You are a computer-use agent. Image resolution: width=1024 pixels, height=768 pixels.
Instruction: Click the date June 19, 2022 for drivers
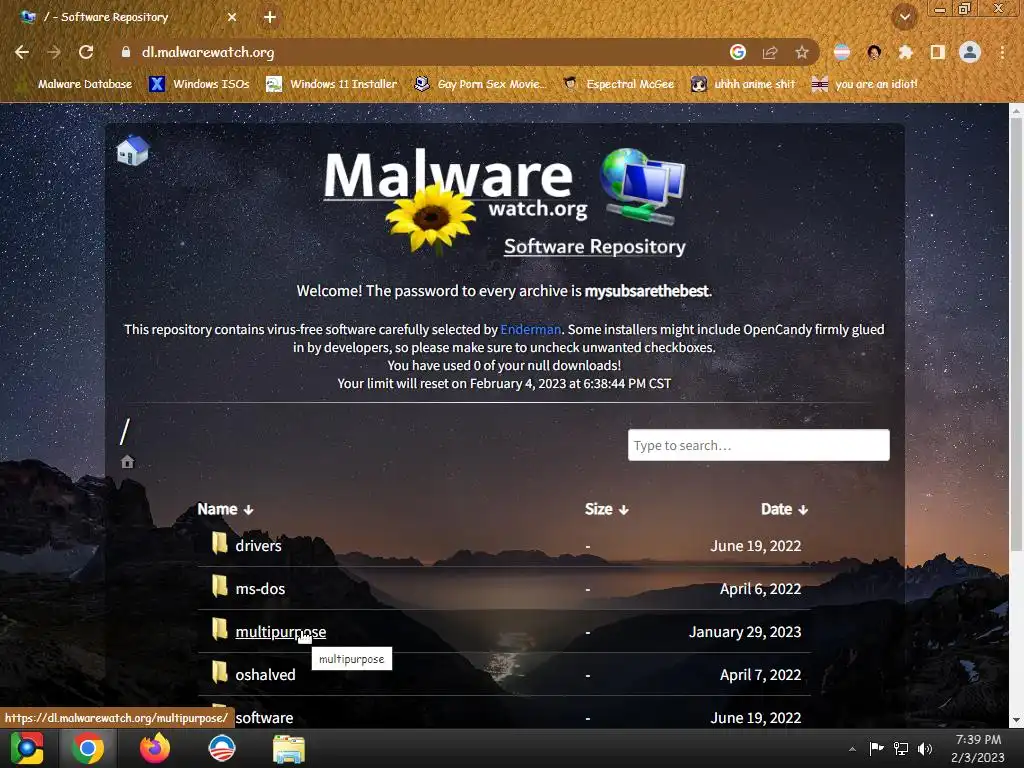click(756, 545)
